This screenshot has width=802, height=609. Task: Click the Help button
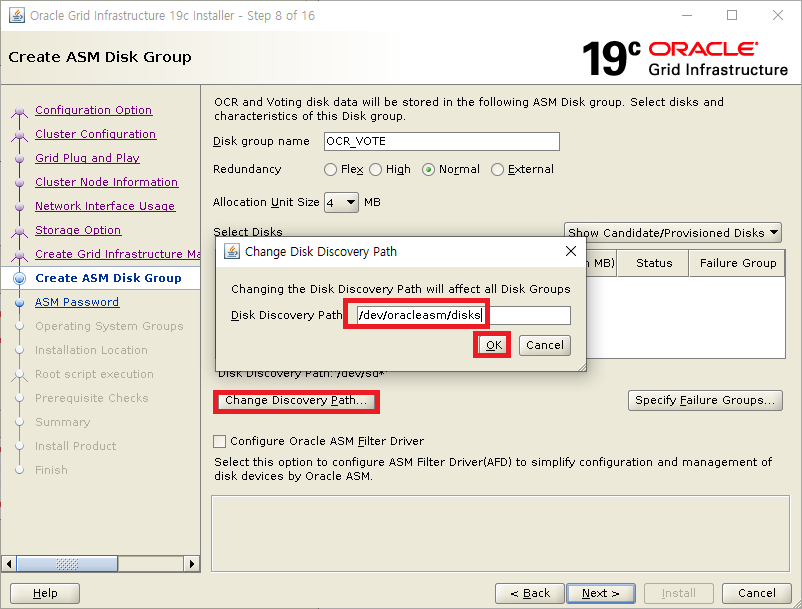click(x=45, y=594)
